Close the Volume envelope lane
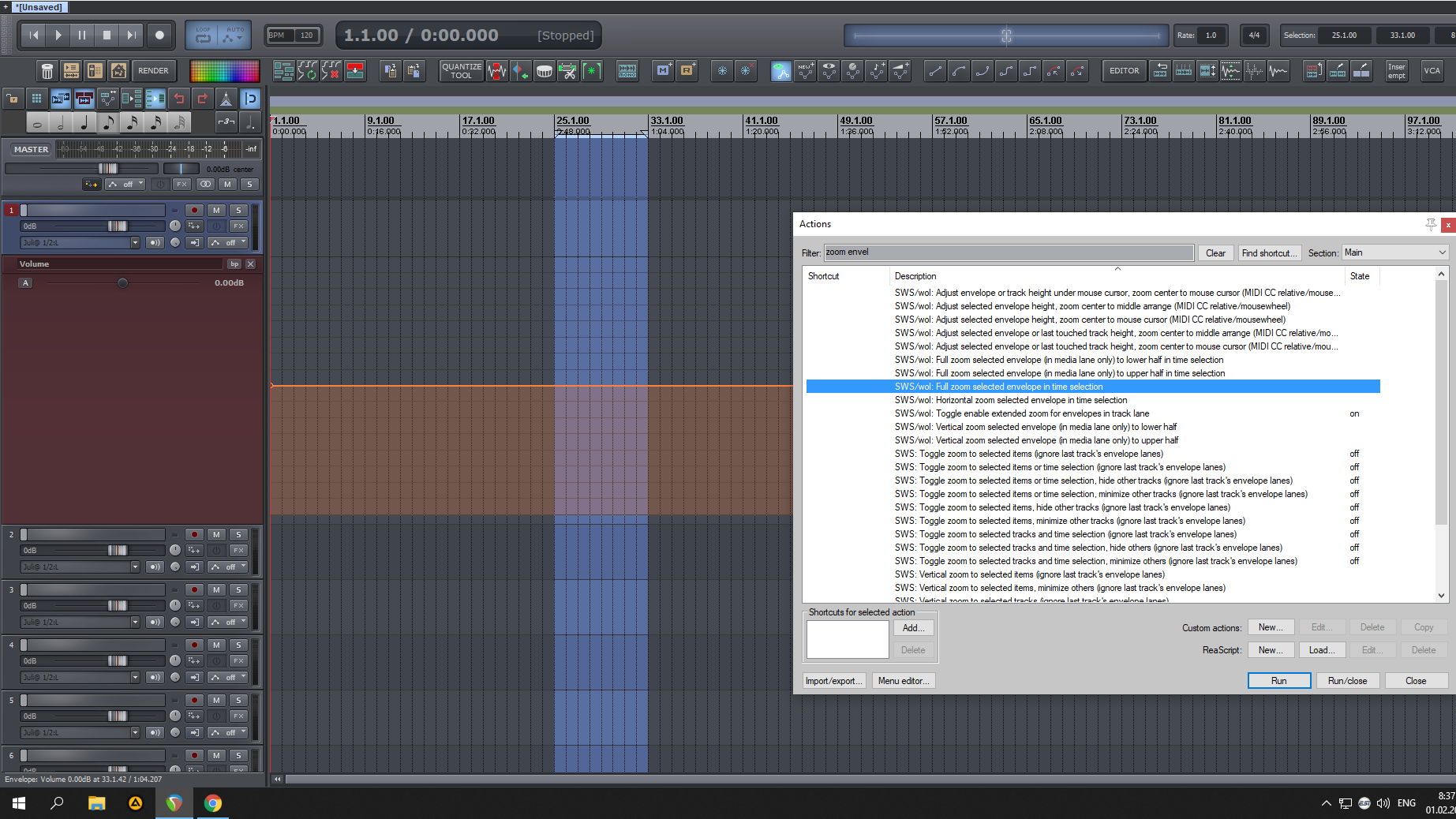The height and width of the screenshot is (819, 1456). click(x=251, y=264)
